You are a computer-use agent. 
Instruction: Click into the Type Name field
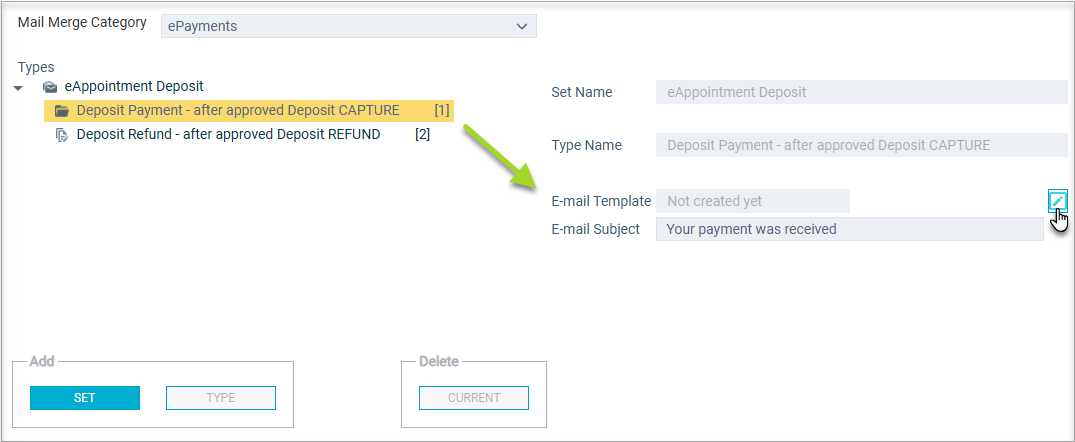coord(861,145)
